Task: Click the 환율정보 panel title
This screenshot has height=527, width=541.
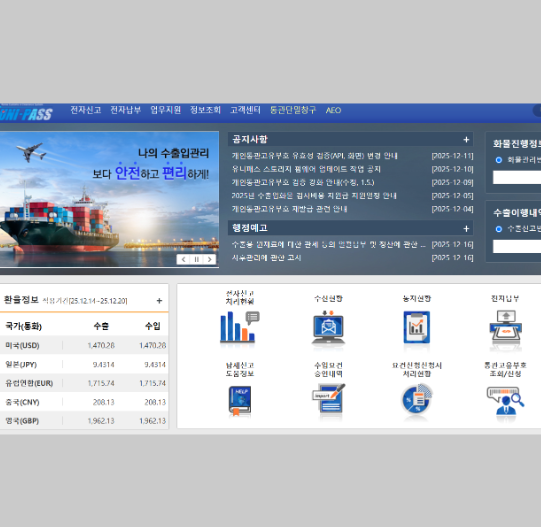Action: tap(21, 300)
